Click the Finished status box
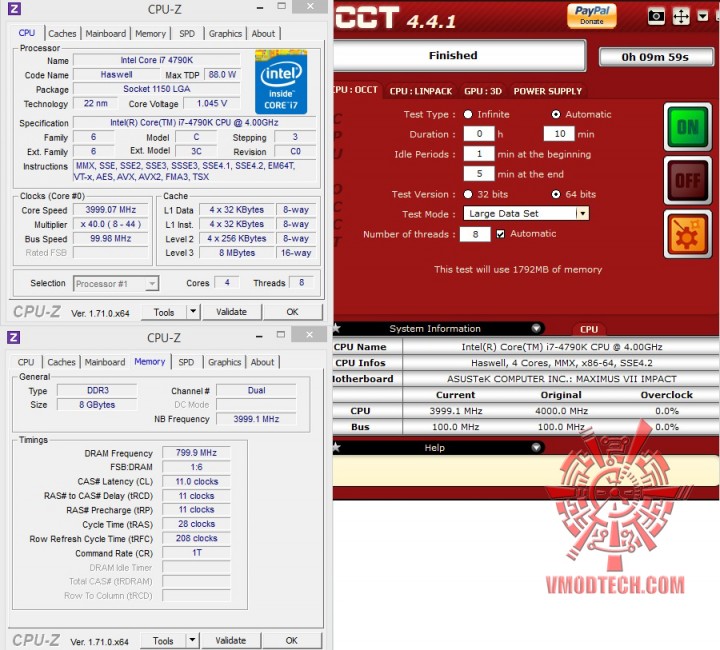Viewport: 720px width, 650px height. point(459,56)
